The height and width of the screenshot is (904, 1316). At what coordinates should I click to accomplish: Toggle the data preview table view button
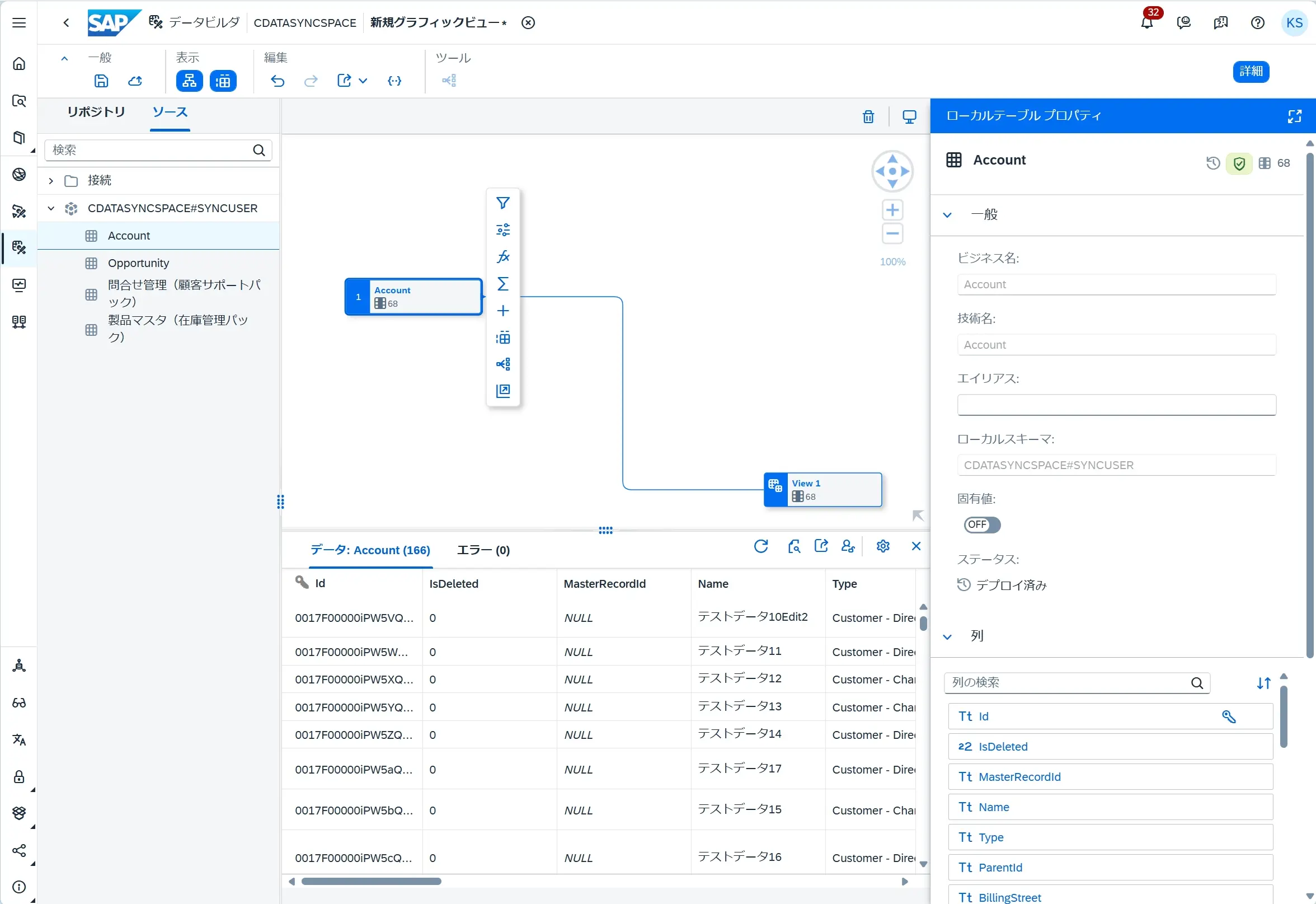click(x=223, y=81)
